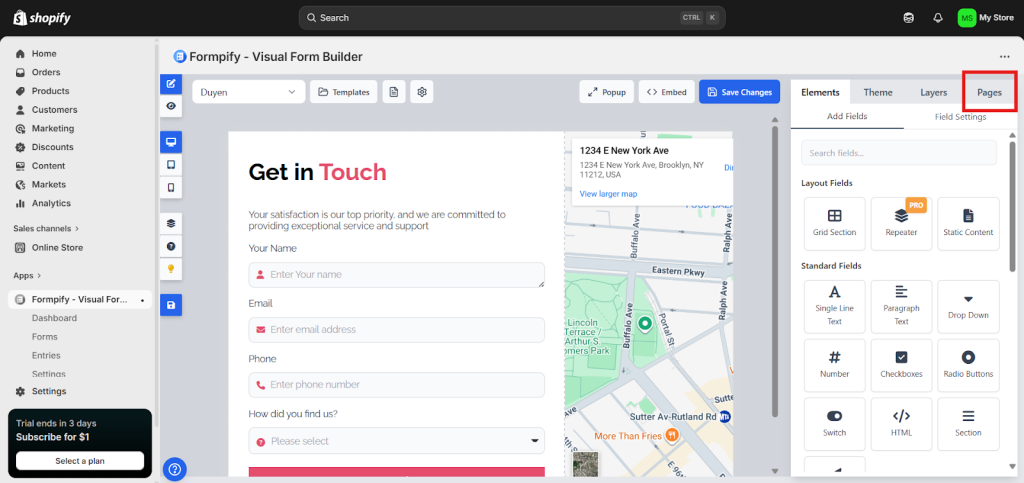Open the Duyen form selector dropdown
This screenshot has width=1024, height=483.
tap(249, 92)
